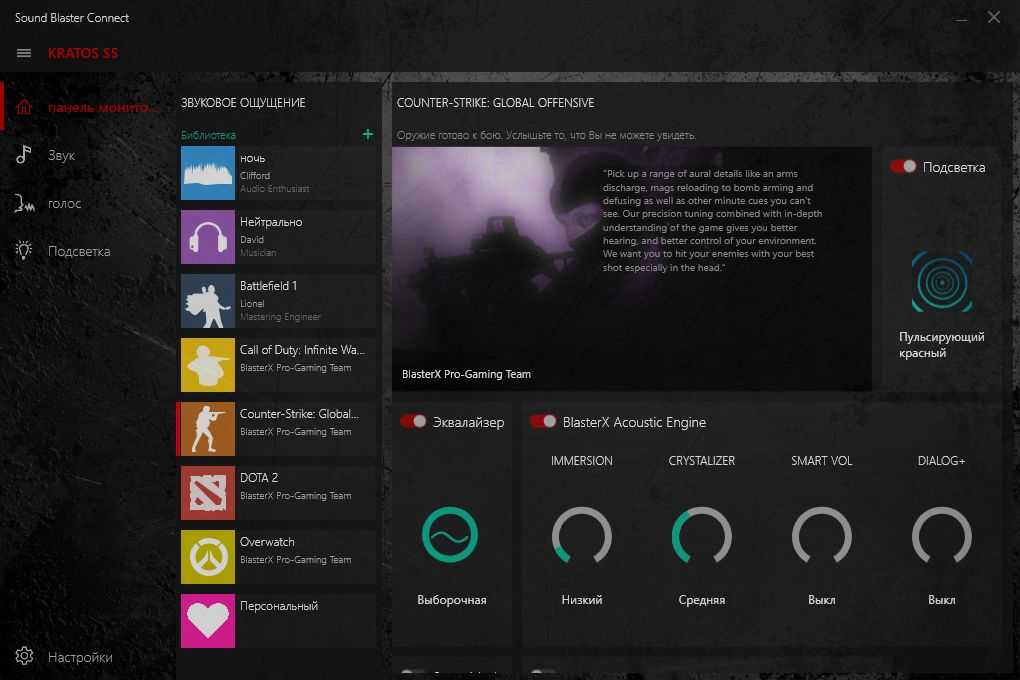
Task: Adjust the IMMERSION dial
Action: point(582,537)
